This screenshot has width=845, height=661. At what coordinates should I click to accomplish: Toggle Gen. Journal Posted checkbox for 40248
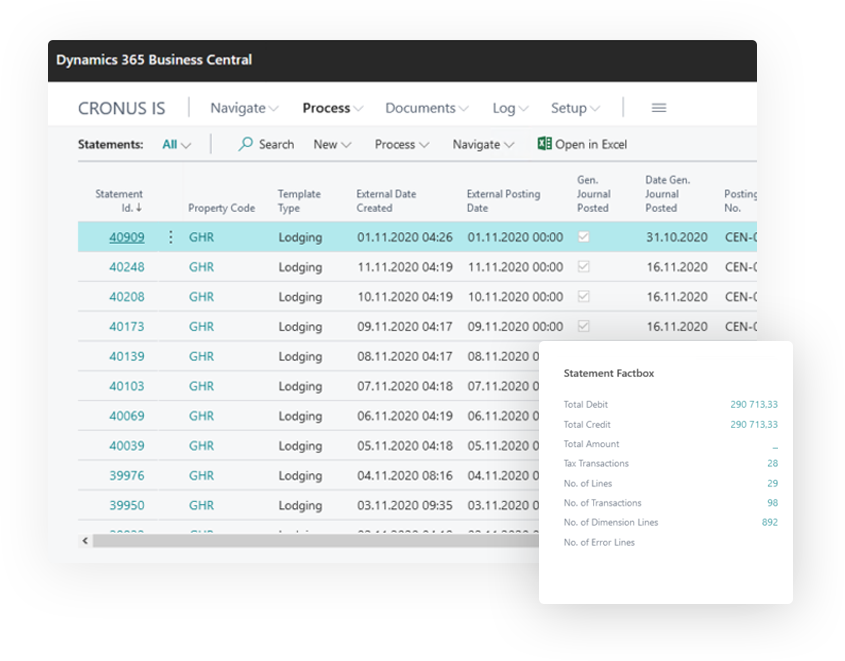tap(584, 266)
